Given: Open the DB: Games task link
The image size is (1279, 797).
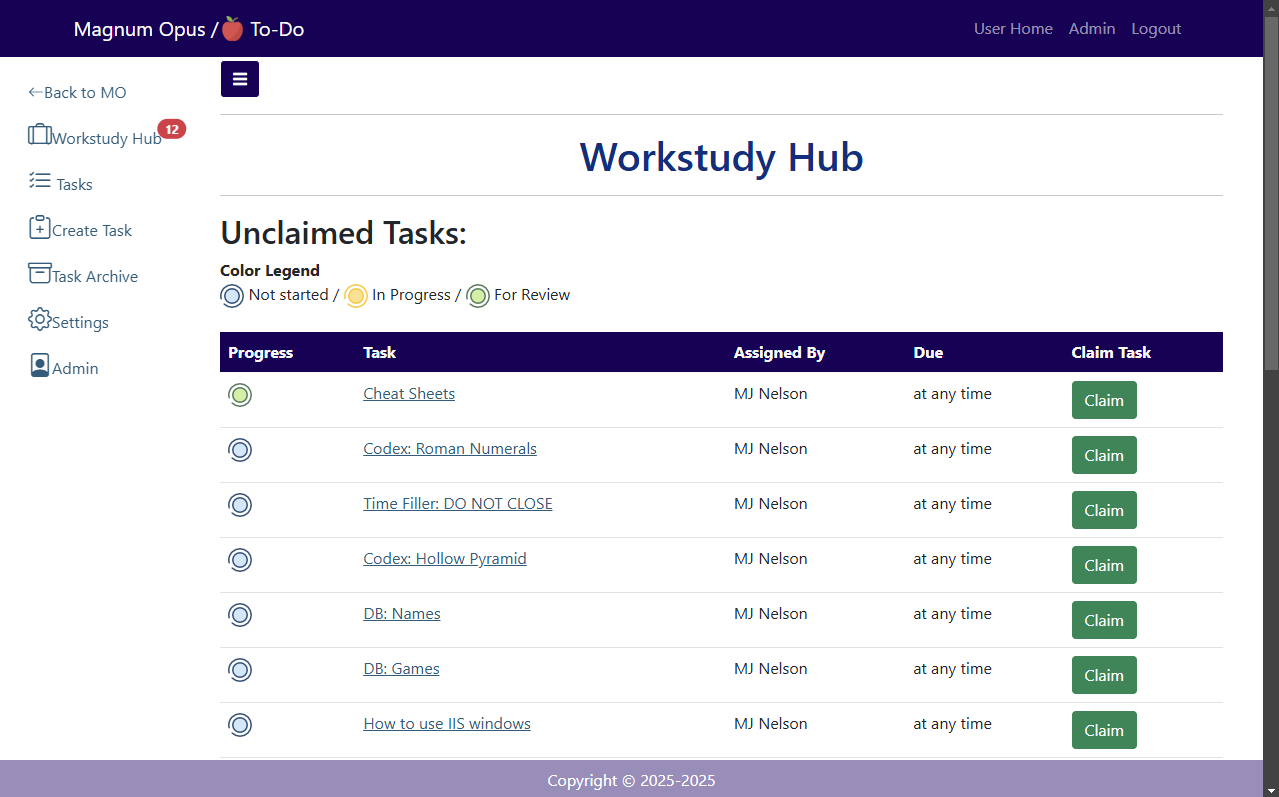Looking at the screenshot, I should pyautogui.click(x=401, y=669).
